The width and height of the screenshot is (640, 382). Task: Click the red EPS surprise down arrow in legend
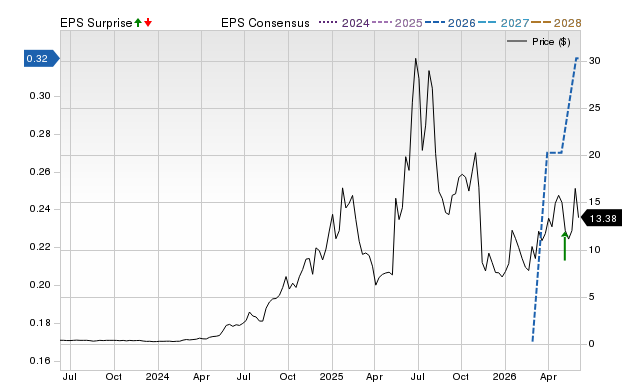point(148,23)
